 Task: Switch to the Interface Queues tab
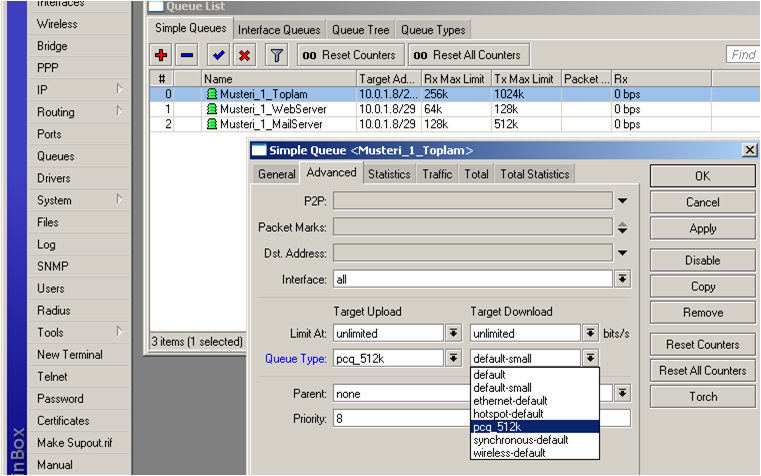coord(279,30)
